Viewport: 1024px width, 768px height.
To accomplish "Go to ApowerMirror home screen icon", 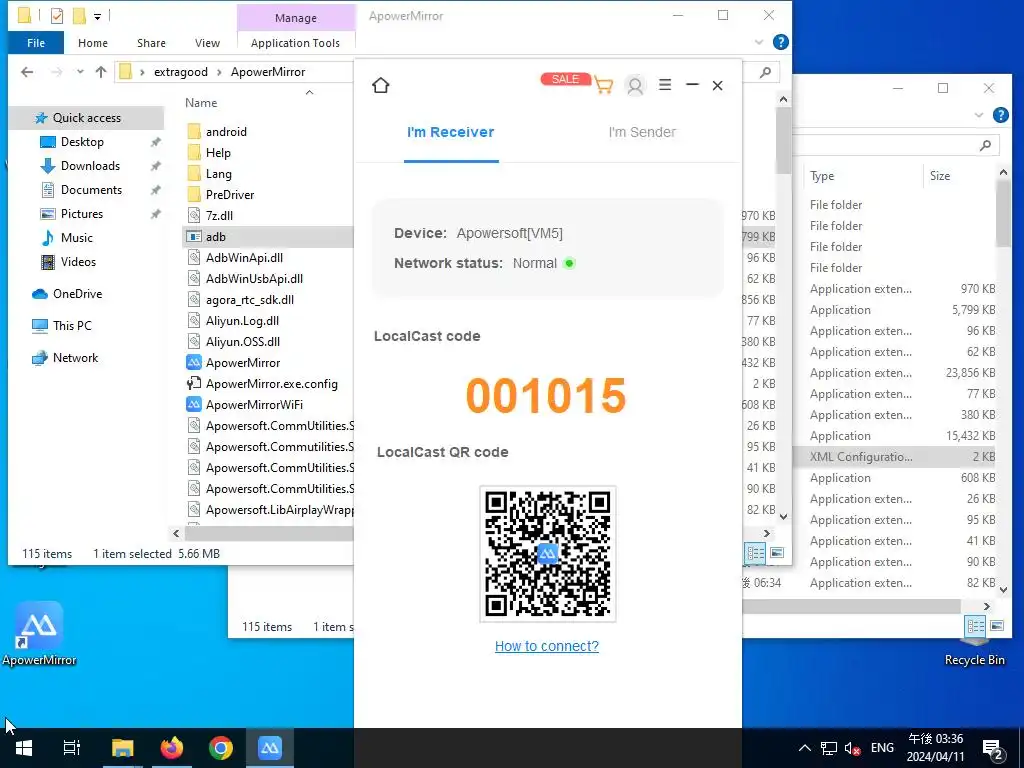I will (x=381, y=86).
